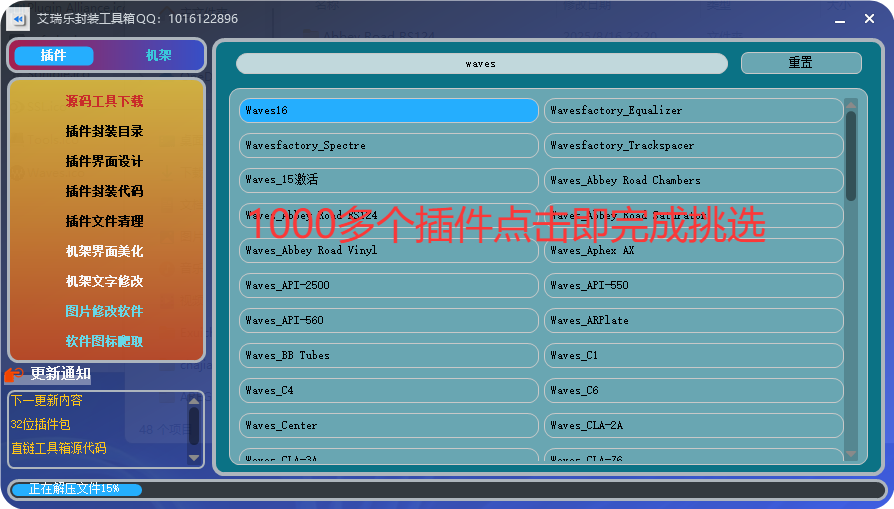Select 机架文字修改

104,281
